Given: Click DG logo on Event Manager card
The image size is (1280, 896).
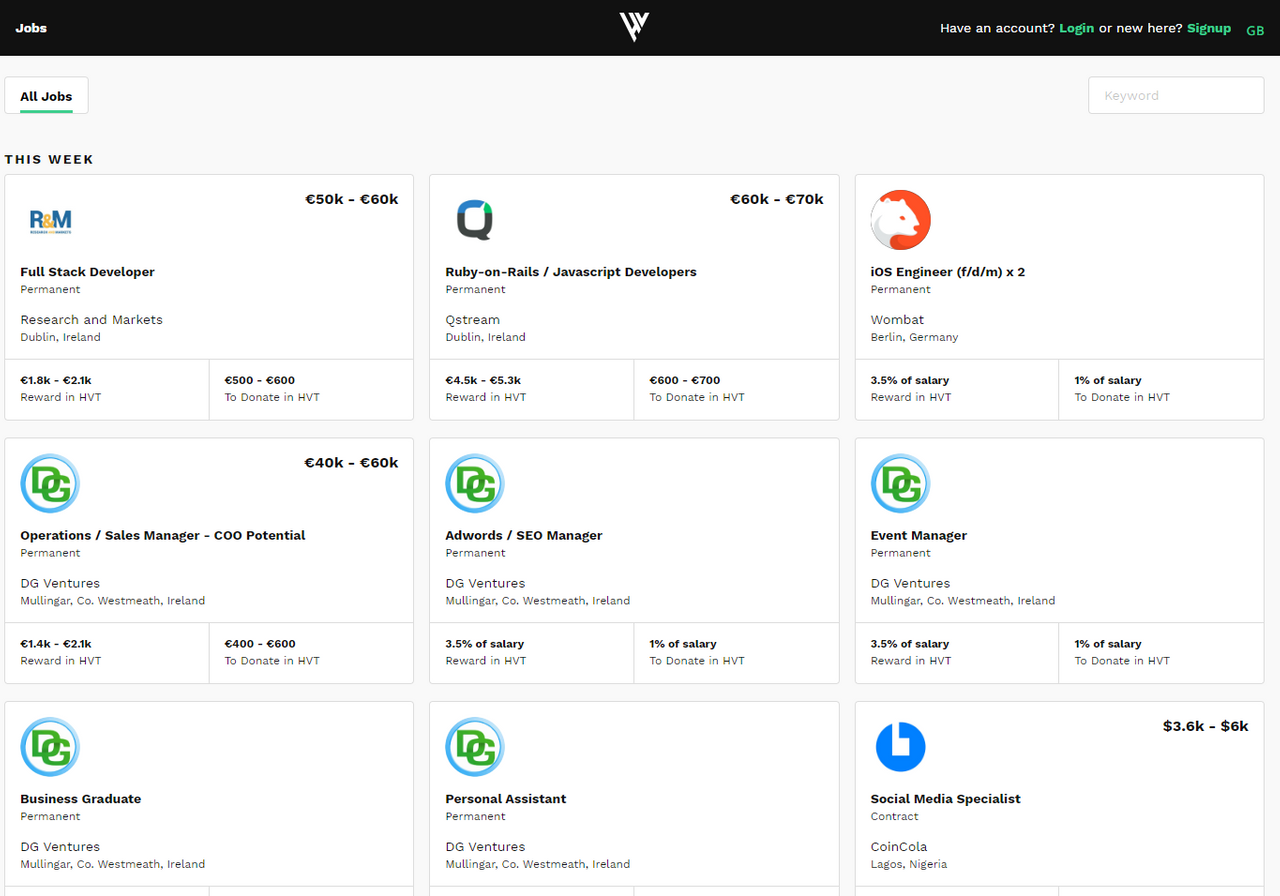Looking at the screenshot, I should tap(900, 484).
